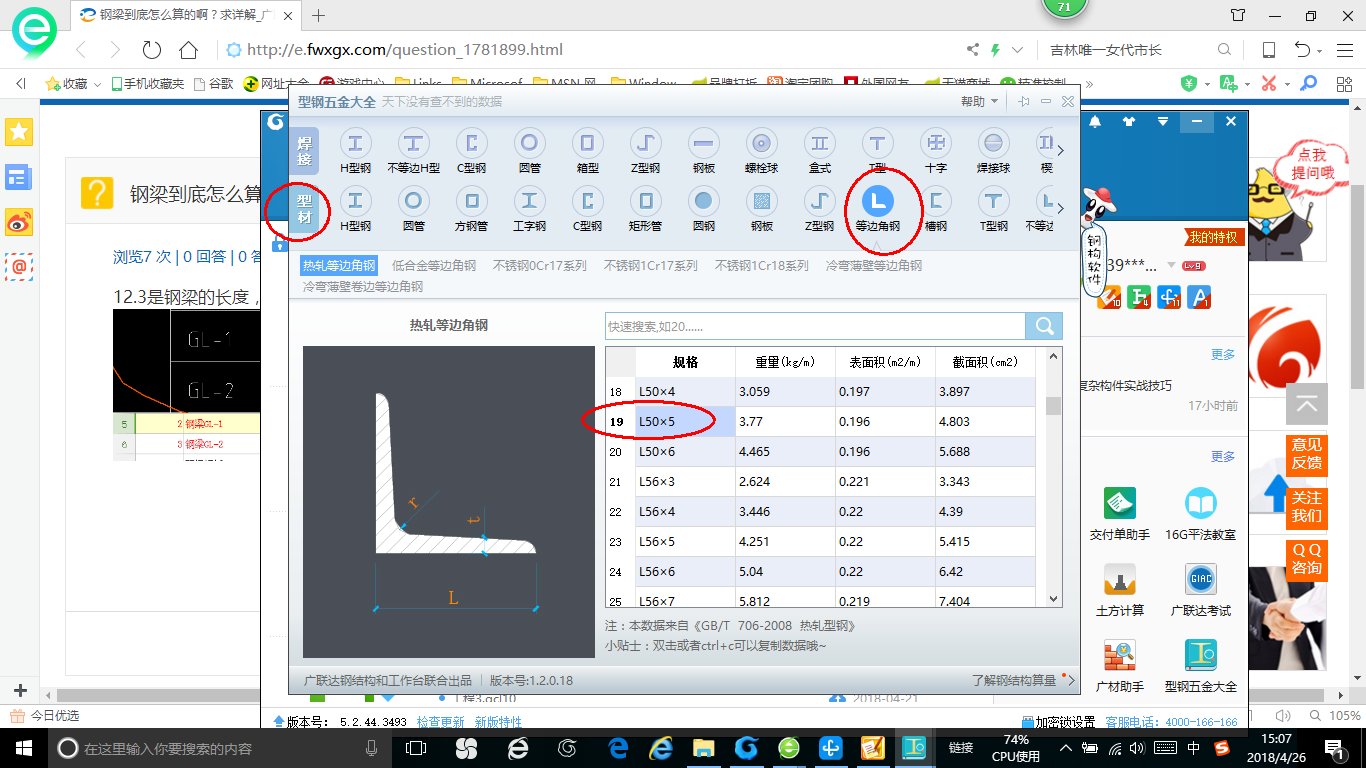Click 关注我们 orange button
1366x768 pixels.
click(1306, 507)
